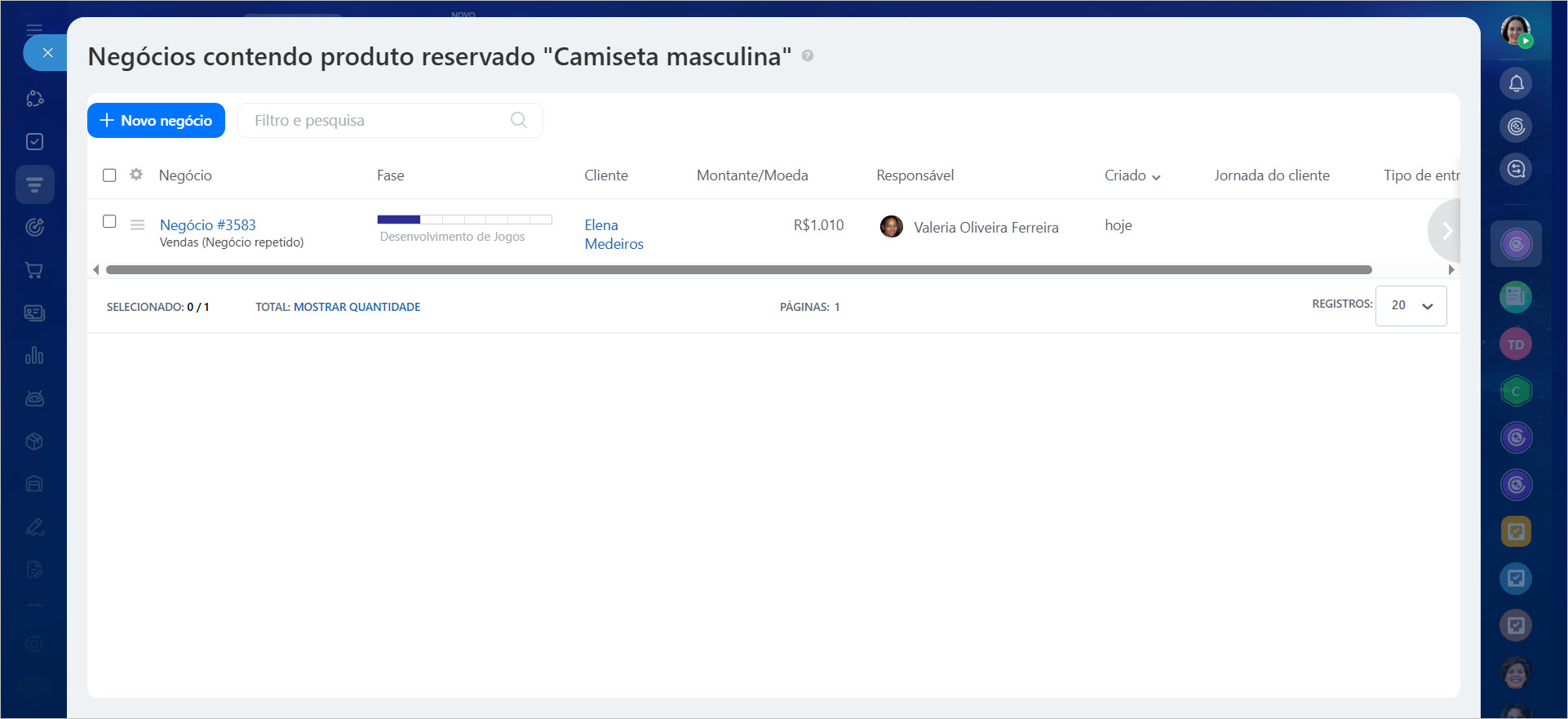Expand the records per page dropdown

[x=1411, y=305]
